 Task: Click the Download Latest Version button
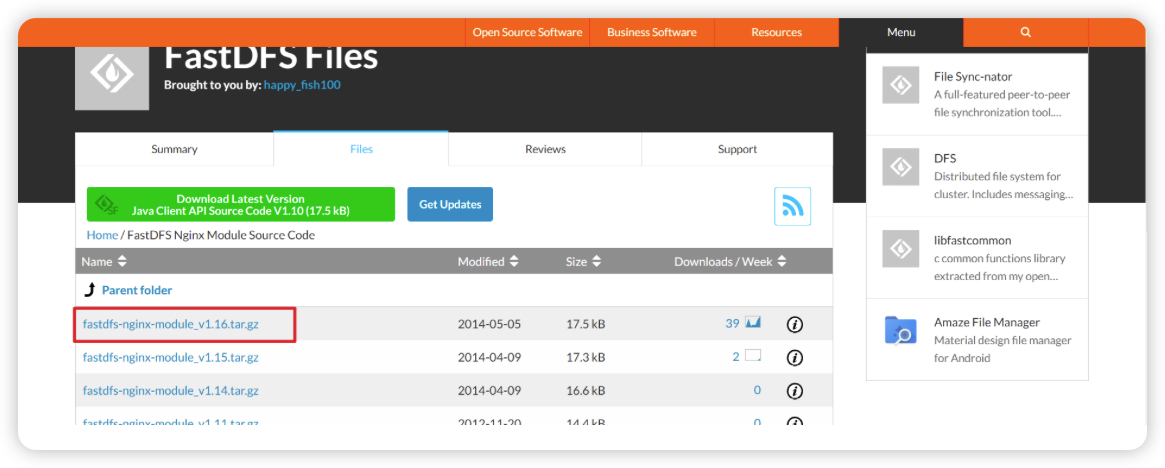(x=241, y=204)
